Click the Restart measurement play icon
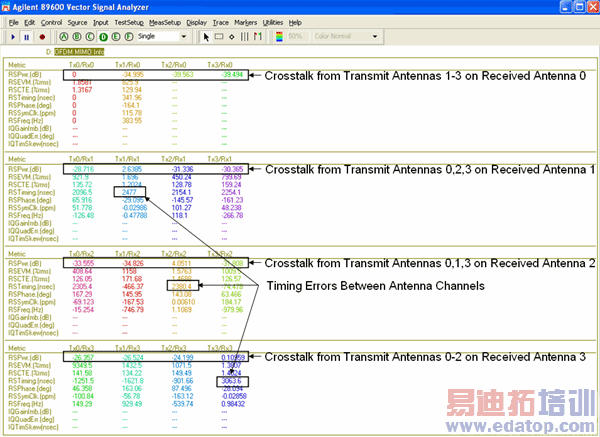This screenshot has width=600, height=437. (13, 37)
